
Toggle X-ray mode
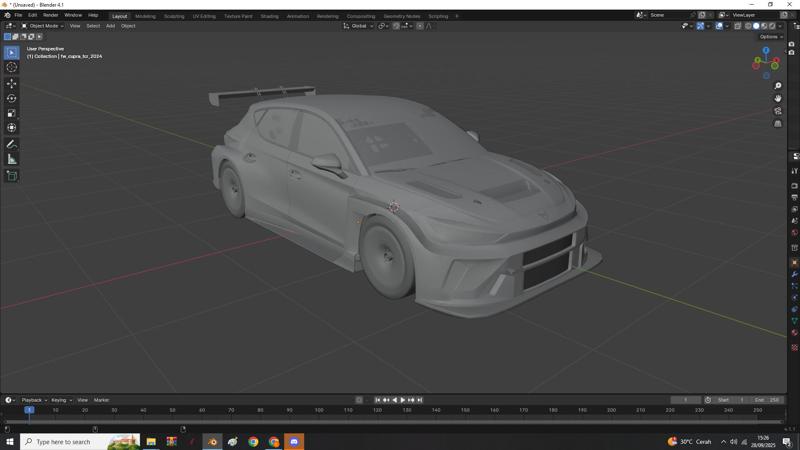coord(738,26)
